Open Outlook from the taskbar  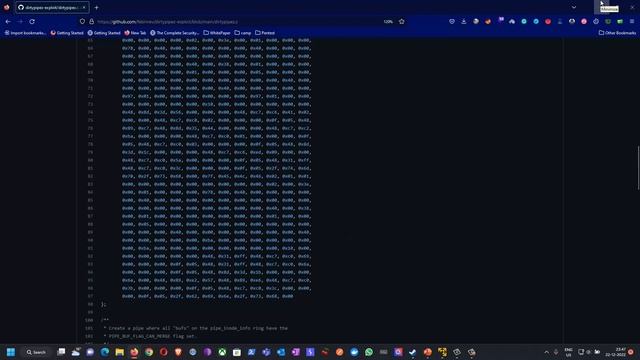[281, 352]
